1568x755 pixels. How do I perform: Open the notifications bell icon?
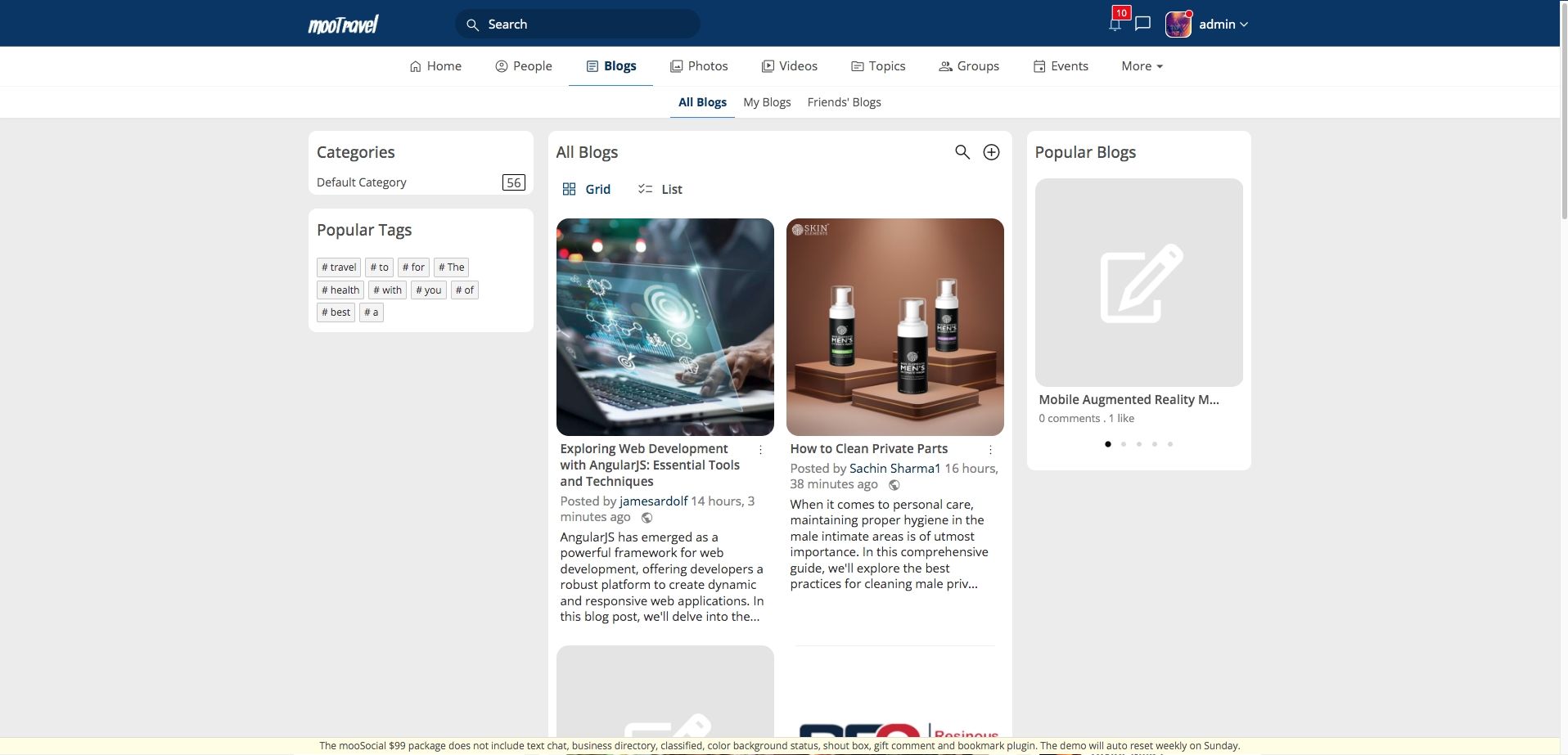pos(1115,24)
